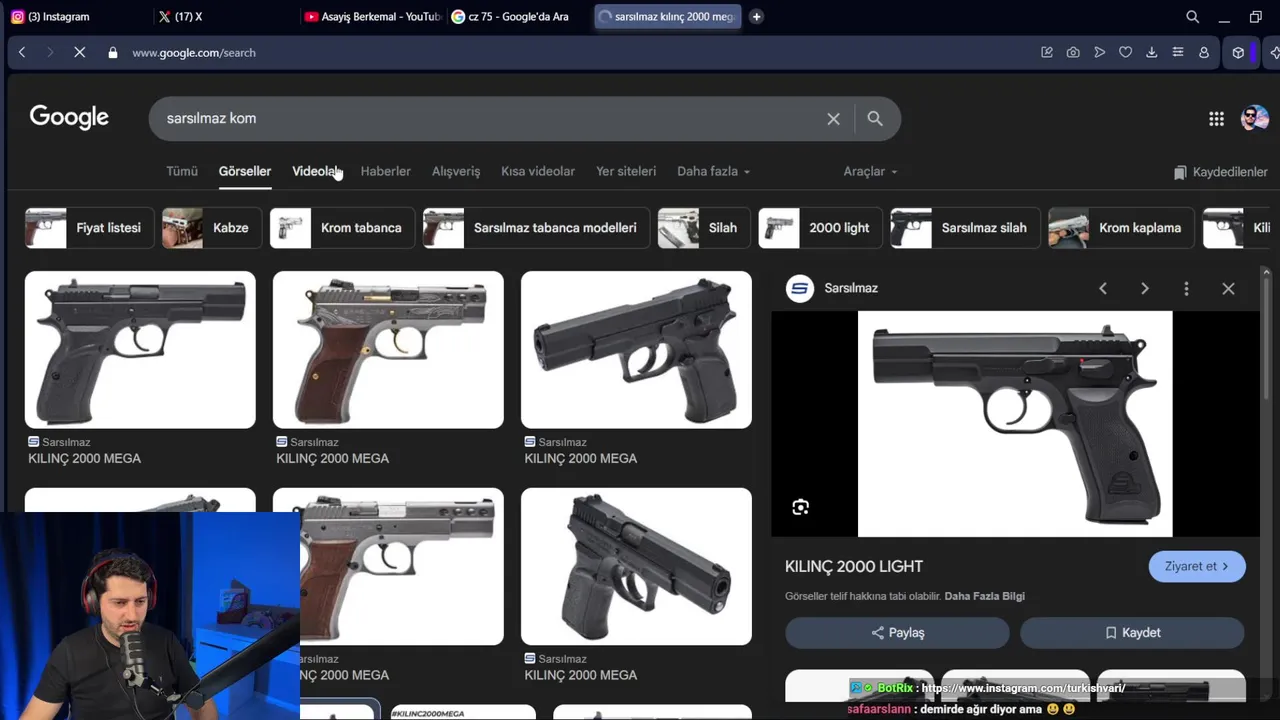Select the Videolar search tab
This screenshot has width=1280, height=720.
316,171
